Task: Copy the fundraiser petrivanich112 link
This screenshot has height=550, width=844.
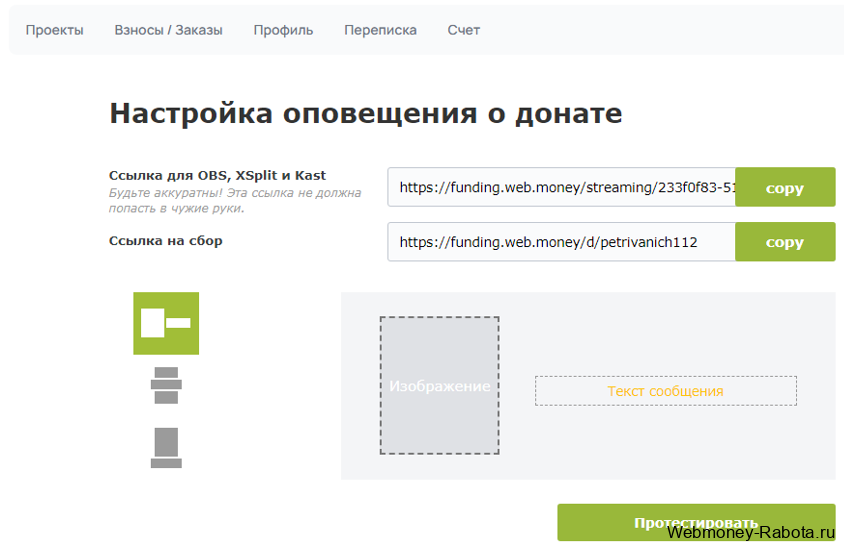Action: pyautogui.click(x=785, y=242)
